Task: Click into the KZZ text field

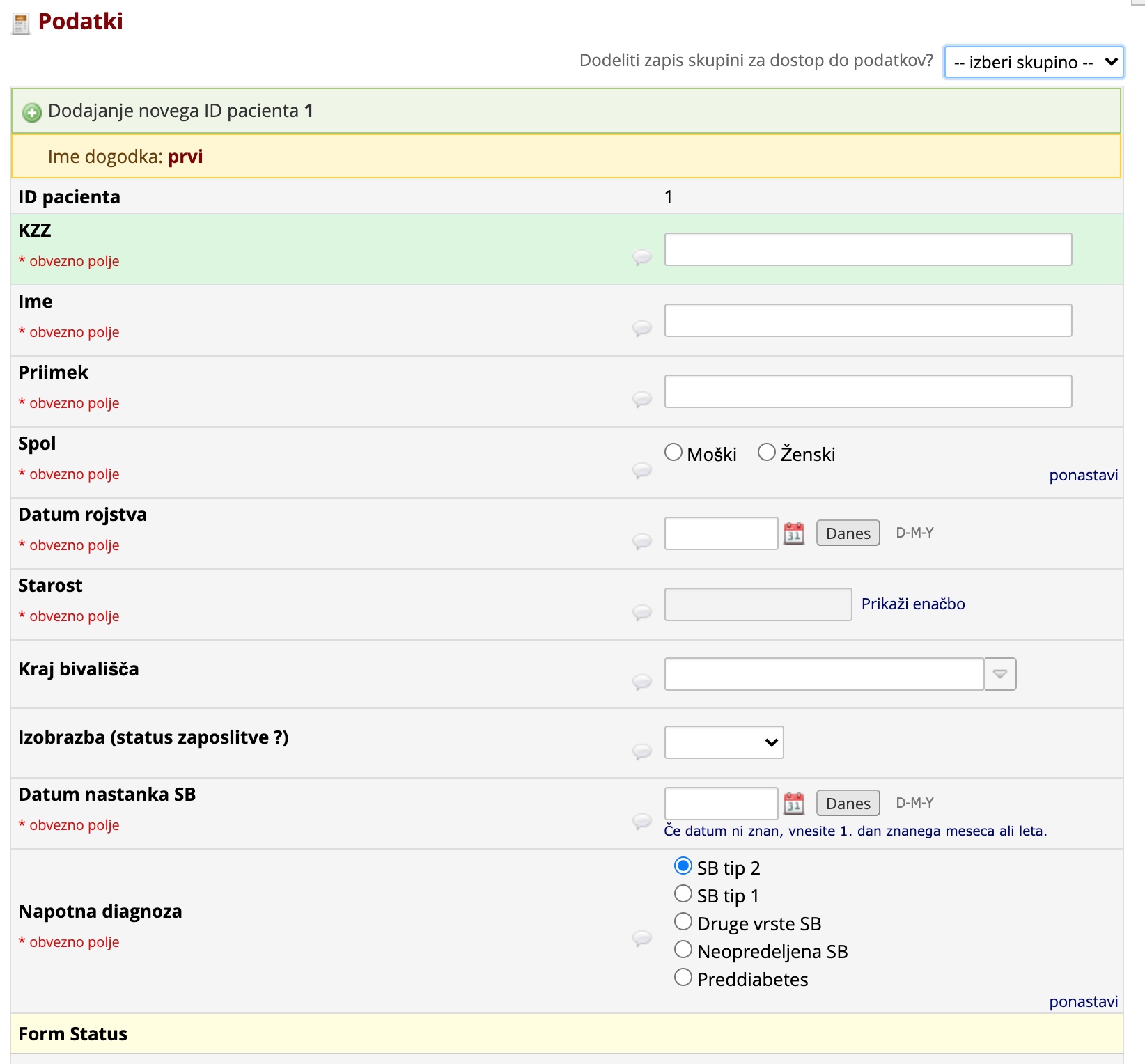Action: (x=868, y=249)
